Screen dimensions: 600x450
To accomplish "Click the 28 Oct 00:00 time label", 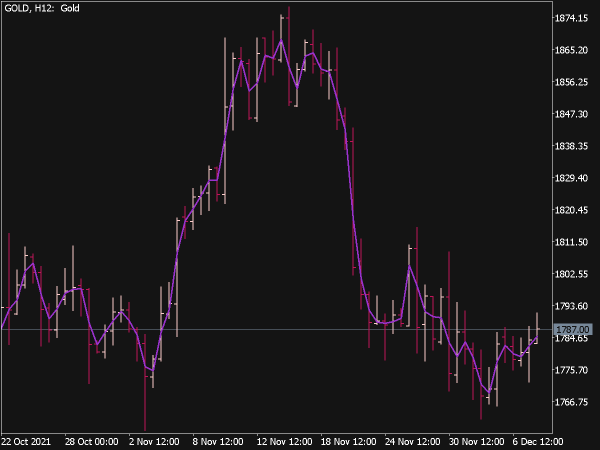I will tap(91, 442).
